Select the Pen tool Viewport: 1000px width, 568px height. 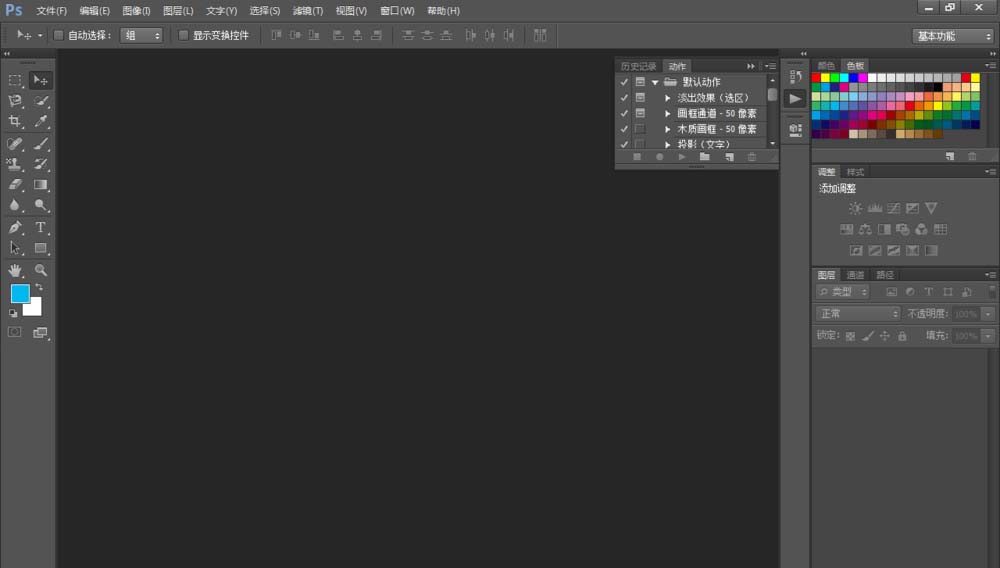15,227
